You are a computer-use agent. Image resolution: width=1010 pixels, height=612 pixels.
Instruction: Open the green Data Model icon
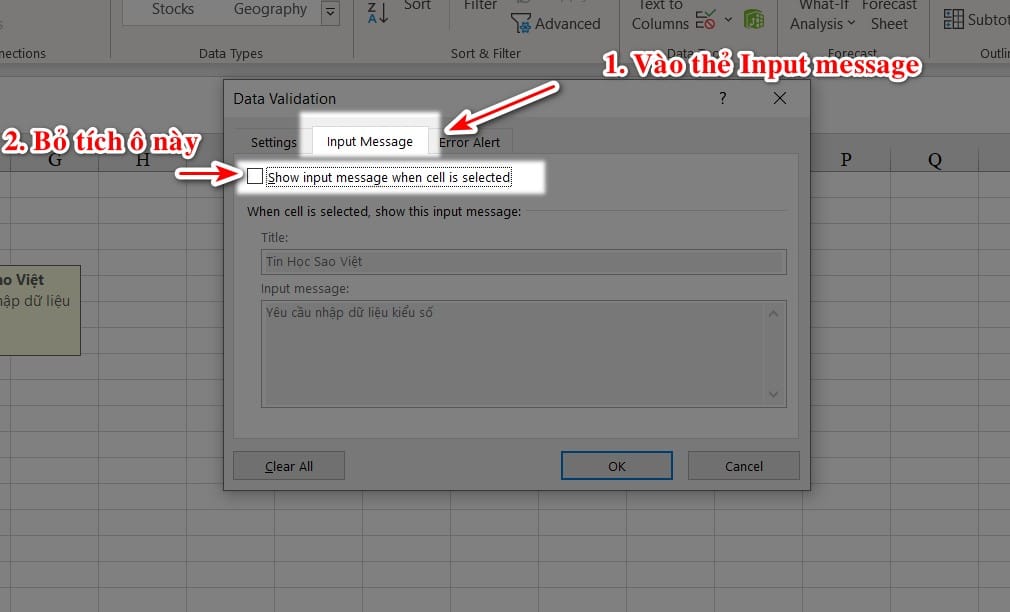coord(754,19)
